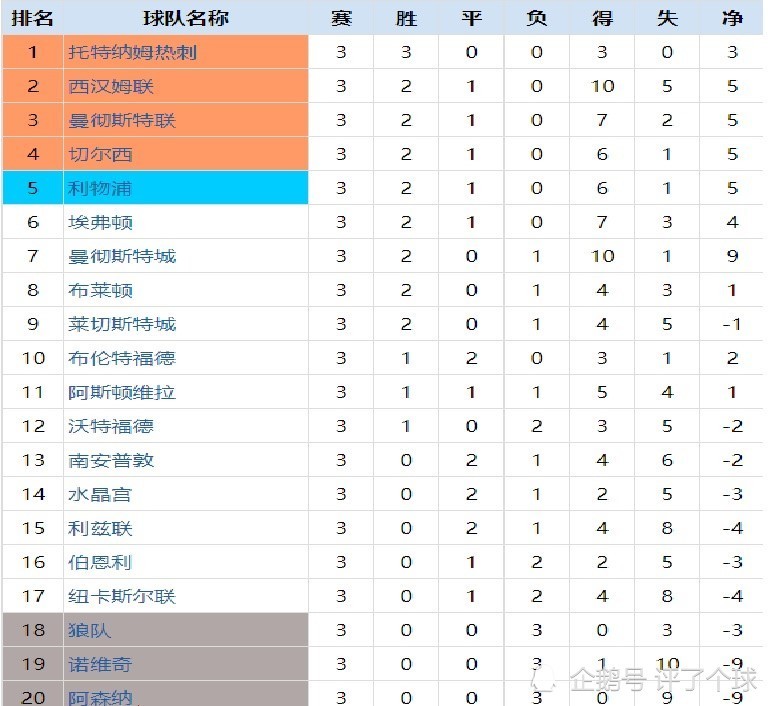Select the 净 goal difference header
Viewport: 774px width, 706px height.
pyautogui.click(x=732, y=18)
